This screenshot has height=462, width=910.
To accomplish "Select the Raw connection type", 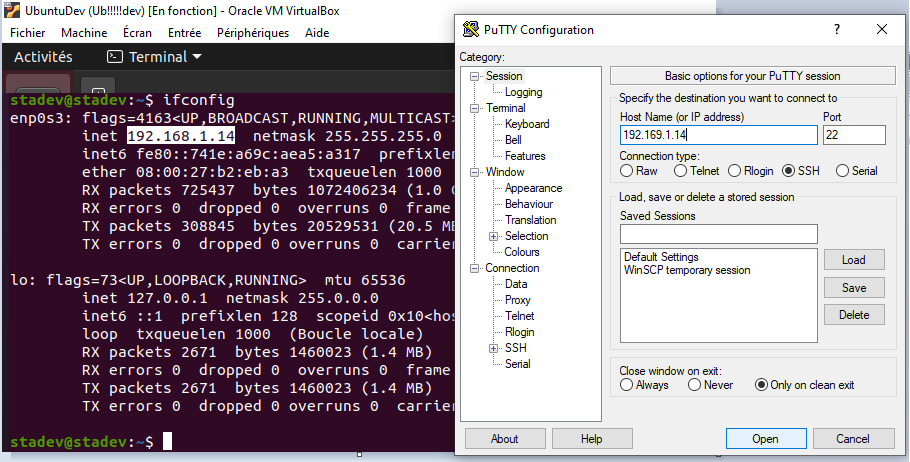I will coord(626,171).
